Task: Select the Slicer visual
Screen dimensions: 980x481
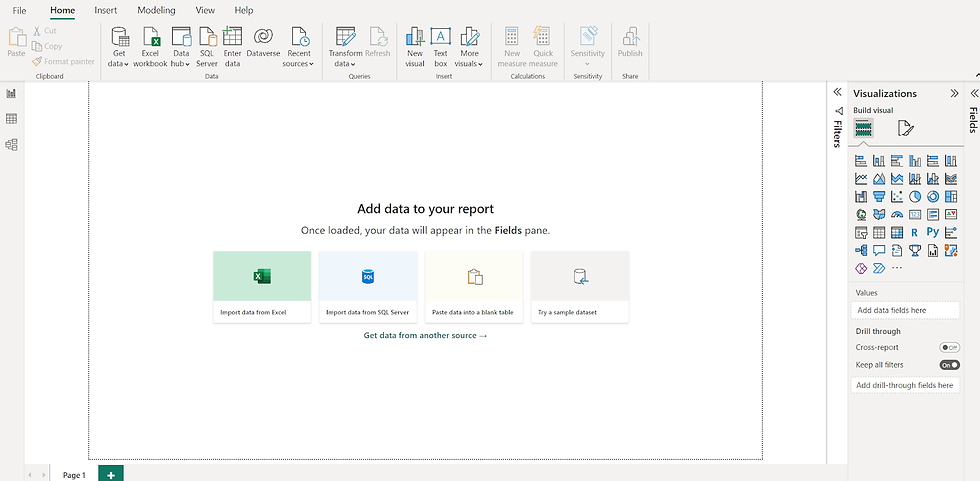Action: 861,233
